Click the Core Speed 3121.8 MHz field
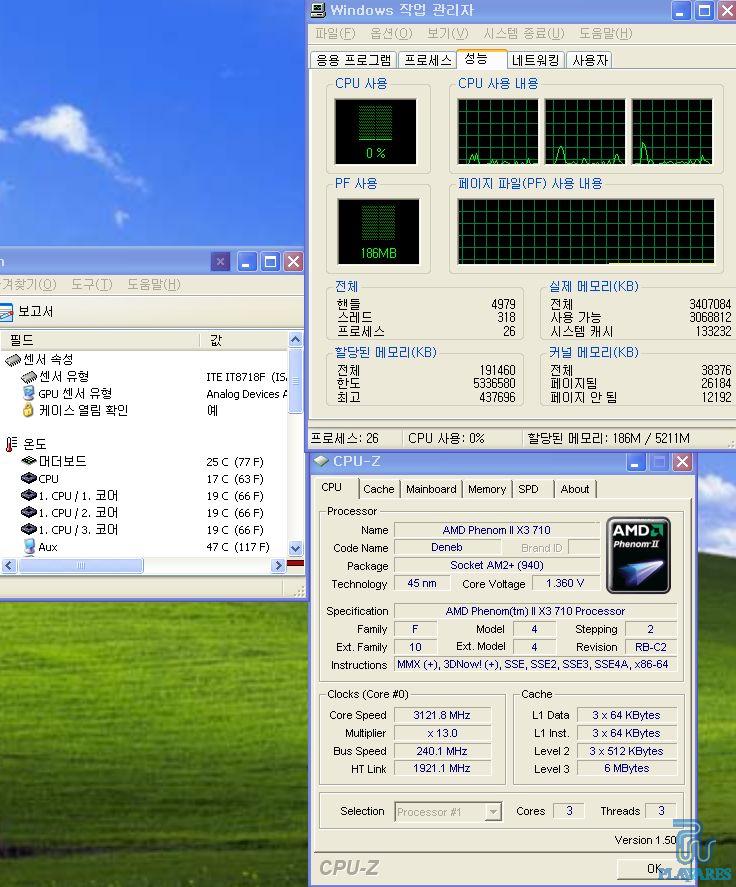736x887 pixels. click(442, 715)
